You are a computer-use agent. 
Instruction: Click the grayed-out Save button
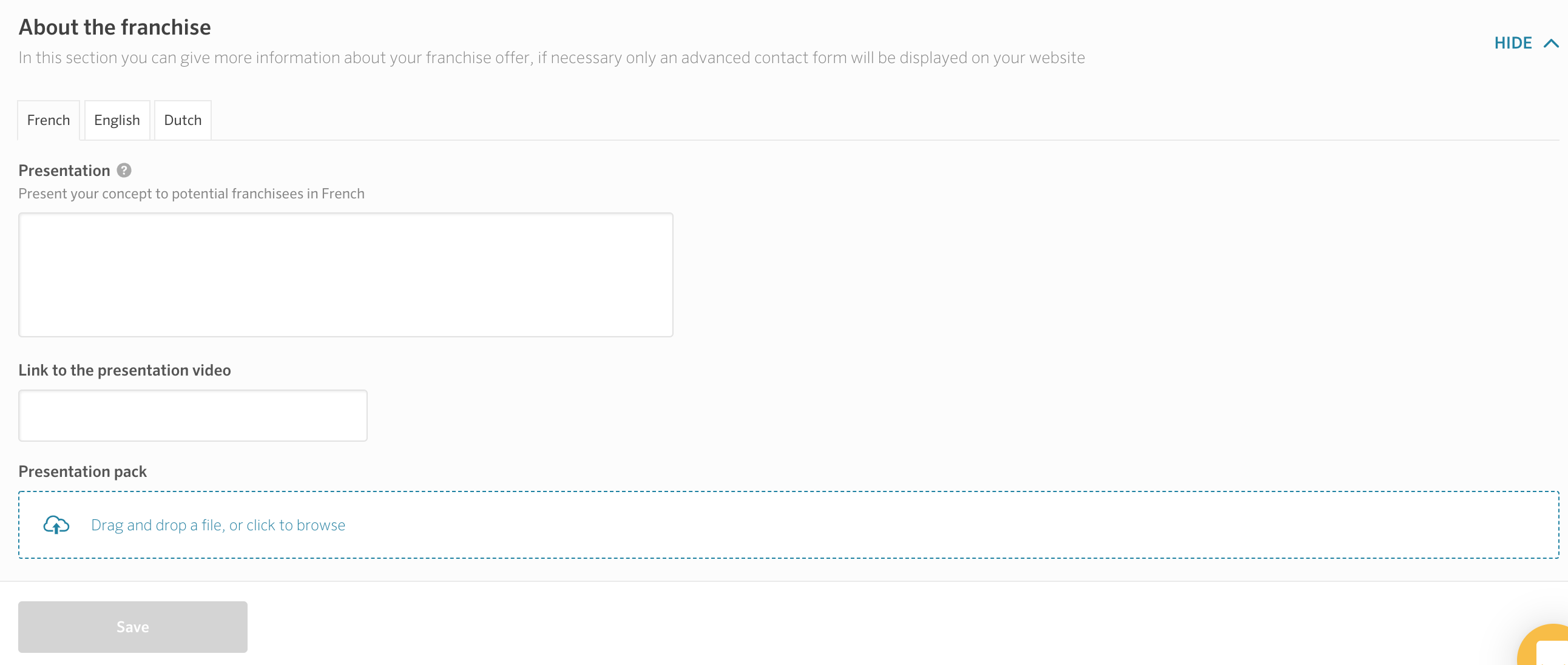133,627
